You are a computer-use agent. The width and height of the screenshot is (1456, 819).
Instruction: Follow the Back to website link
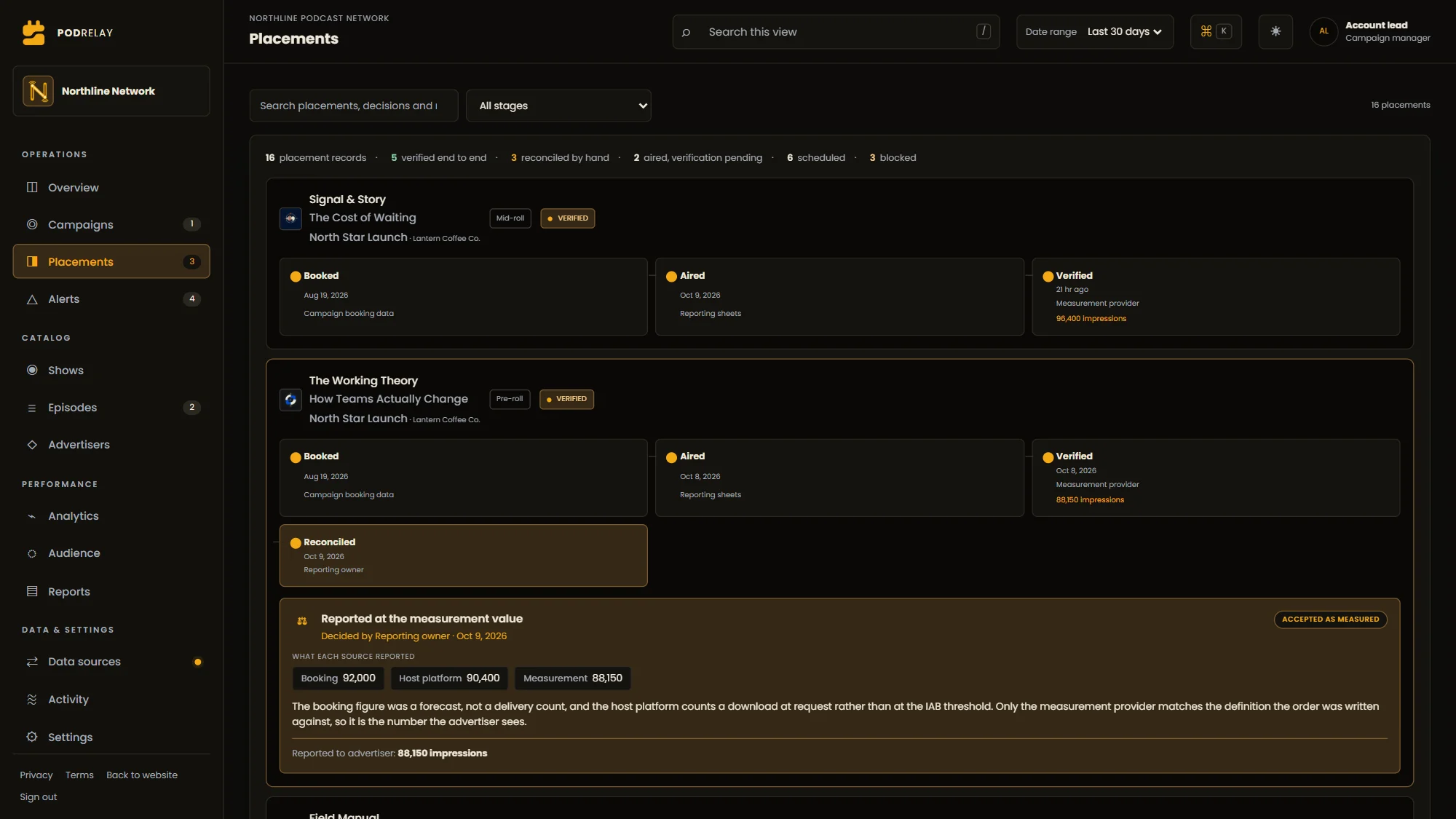coord(142,775)
